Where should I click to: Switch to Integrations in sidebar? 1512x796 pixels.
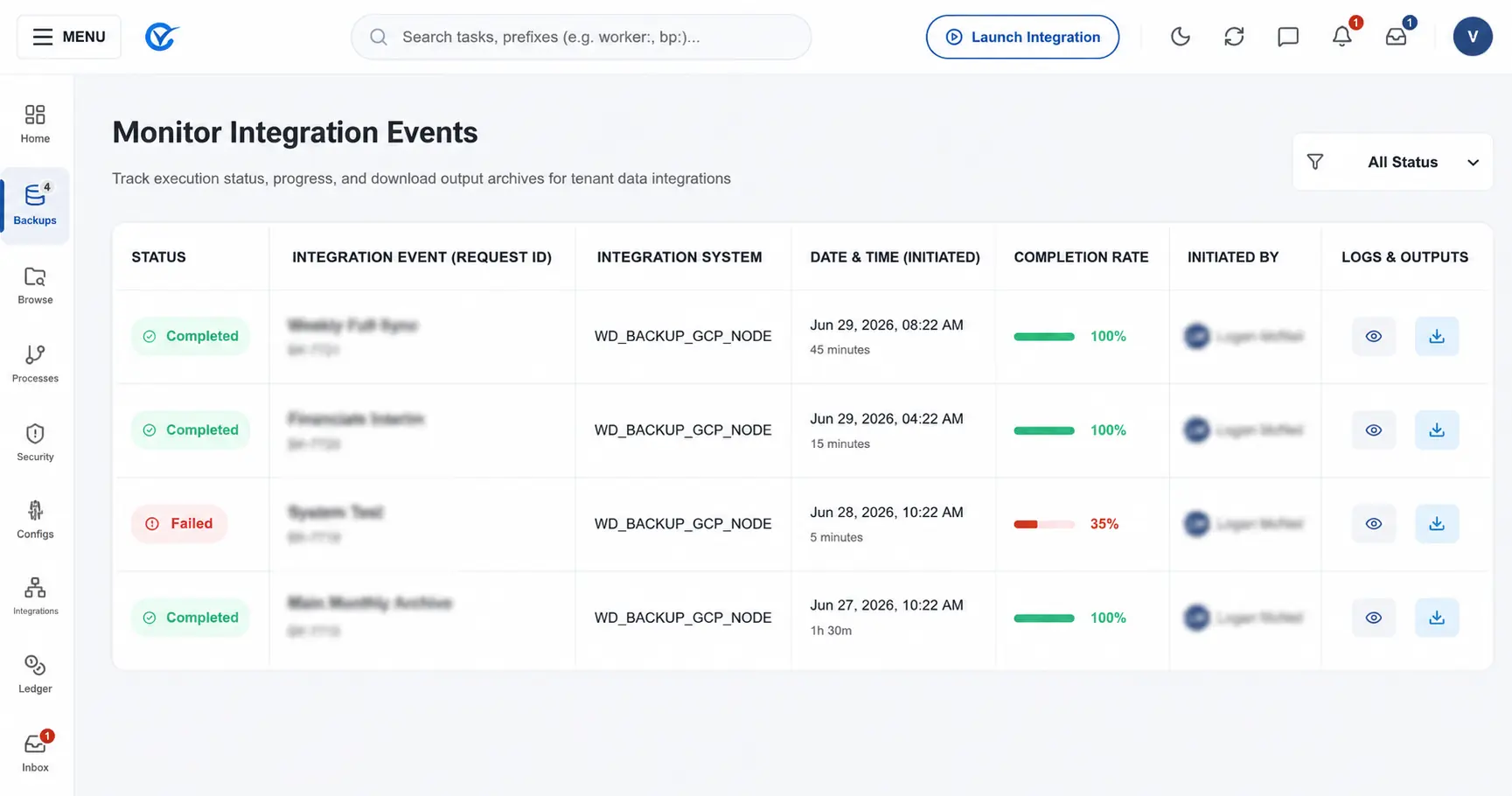pos(35,597)
